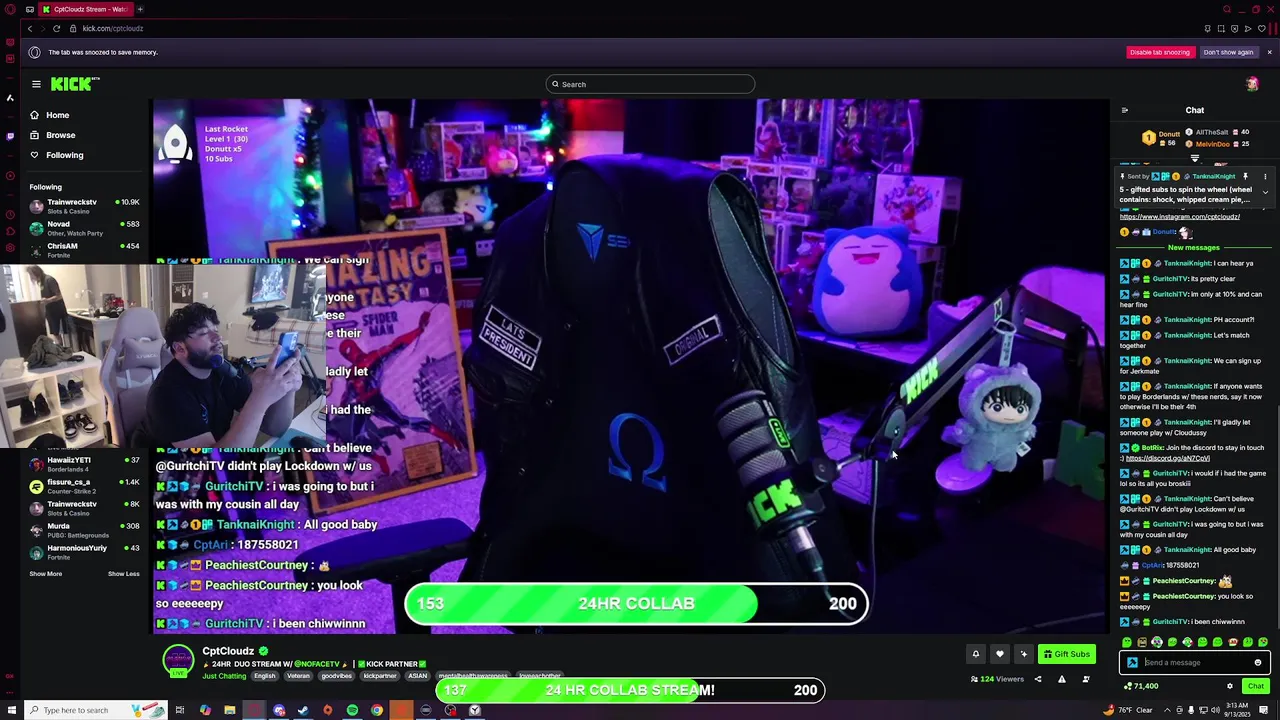
Task: Collapse list with Show Less
Action: click(123, 574)
